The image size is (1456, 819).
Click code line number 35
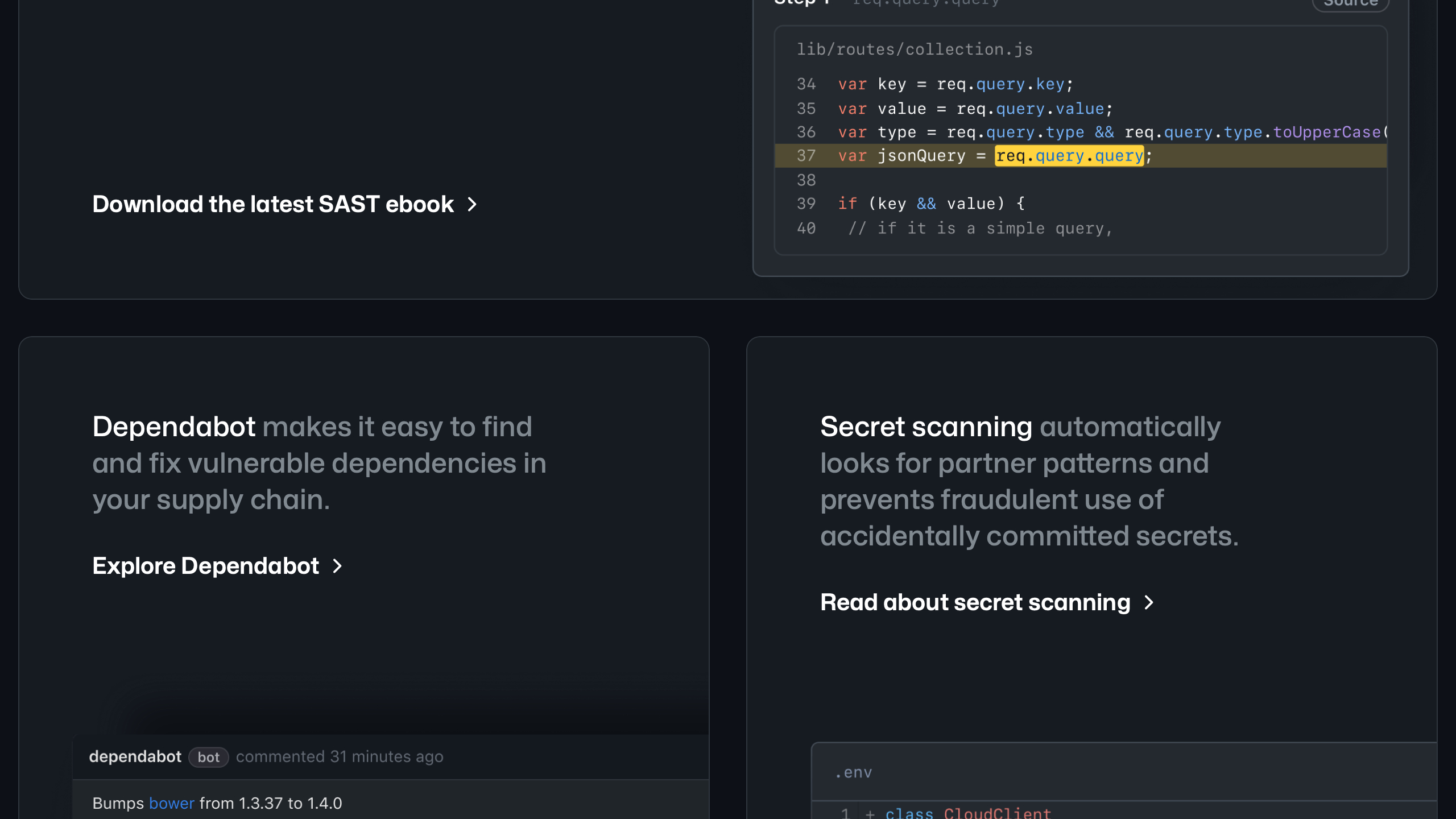click(806, 109)
